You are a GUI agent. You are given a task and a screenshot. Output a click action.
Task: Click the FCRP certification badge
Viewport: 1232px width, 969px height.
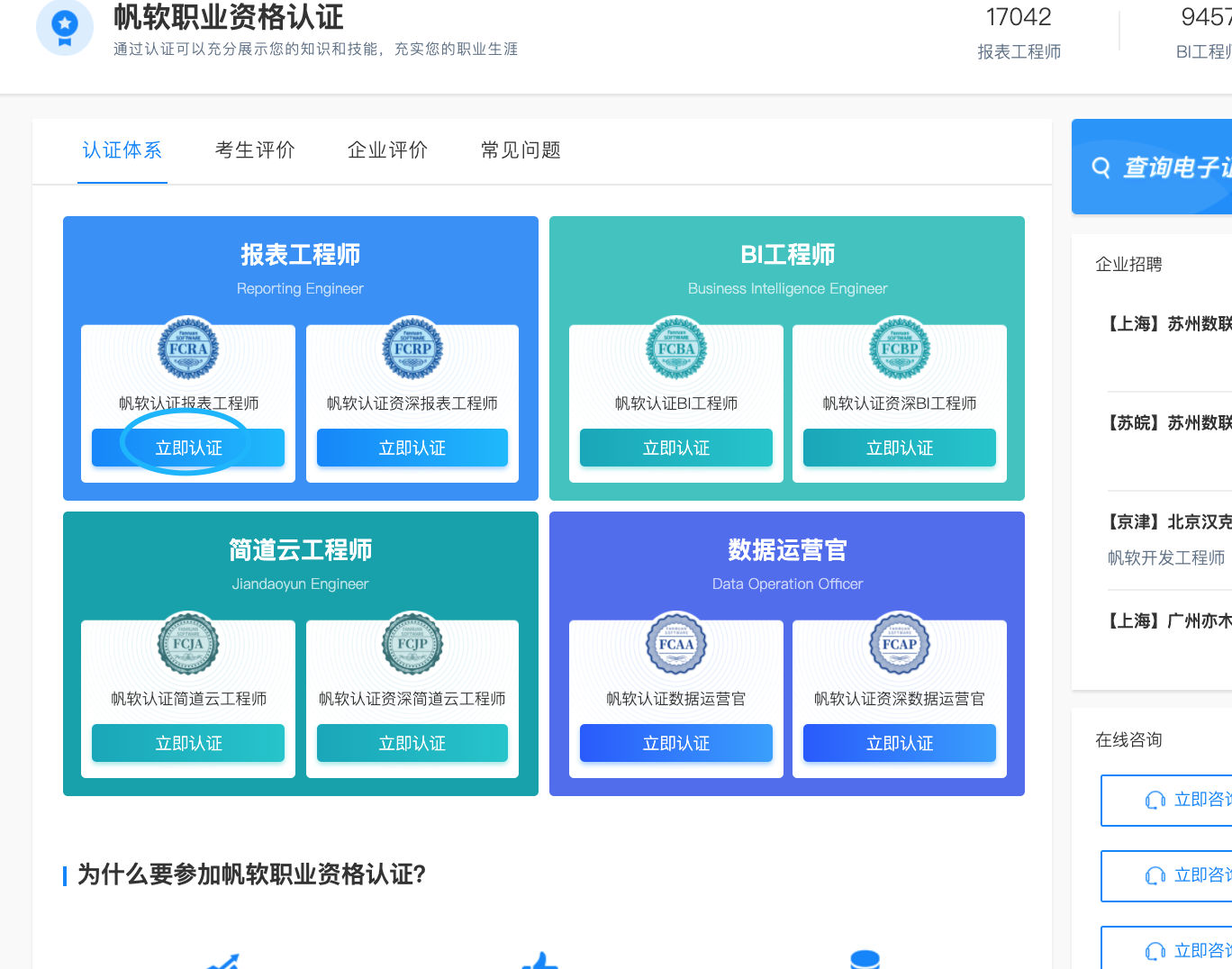pyautogui.click(x=412, y=348)
